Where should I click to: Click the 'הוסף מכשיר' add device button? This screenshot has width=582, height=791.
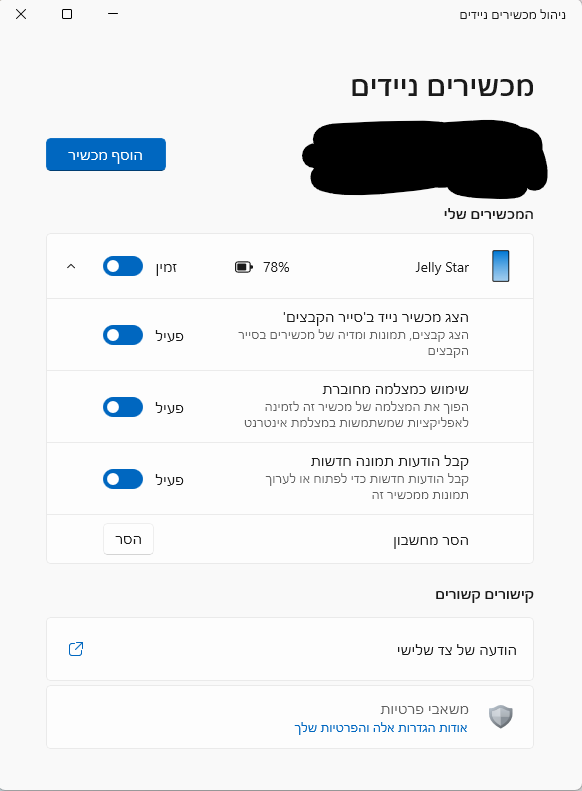[106, 154]
